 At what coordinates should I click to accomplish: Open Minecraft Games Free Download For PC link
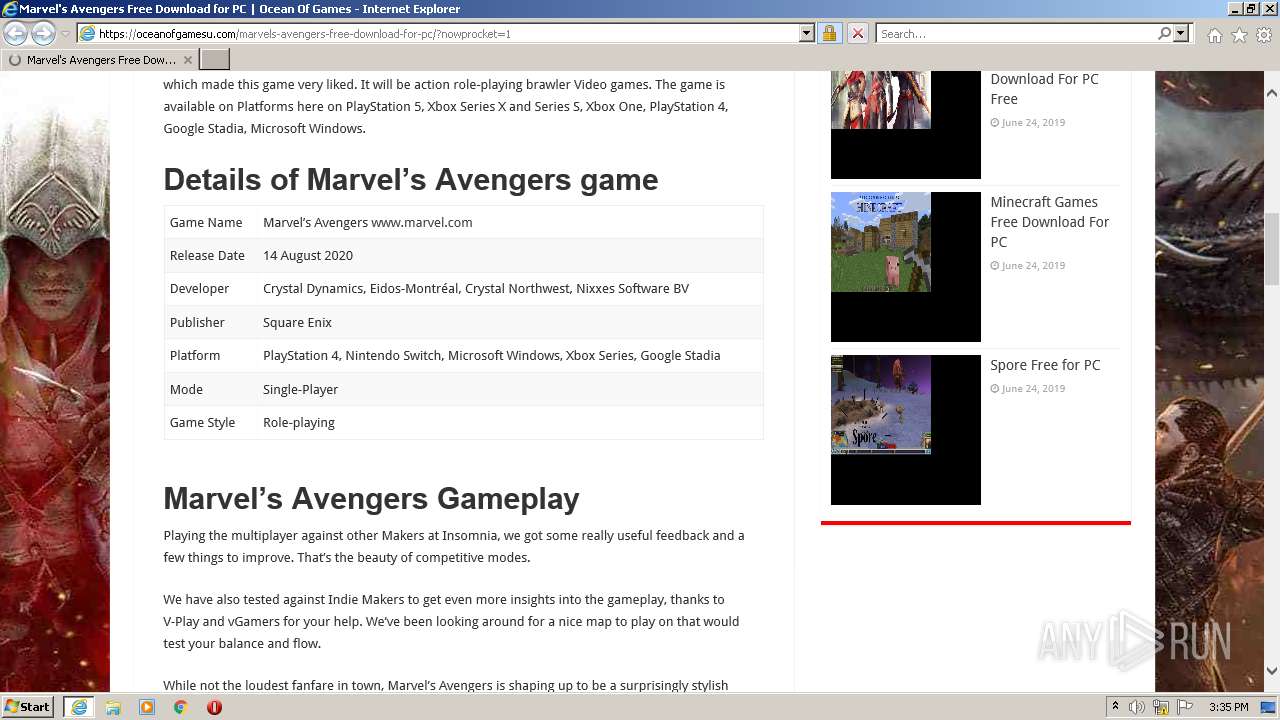(x=1049, y=222)
